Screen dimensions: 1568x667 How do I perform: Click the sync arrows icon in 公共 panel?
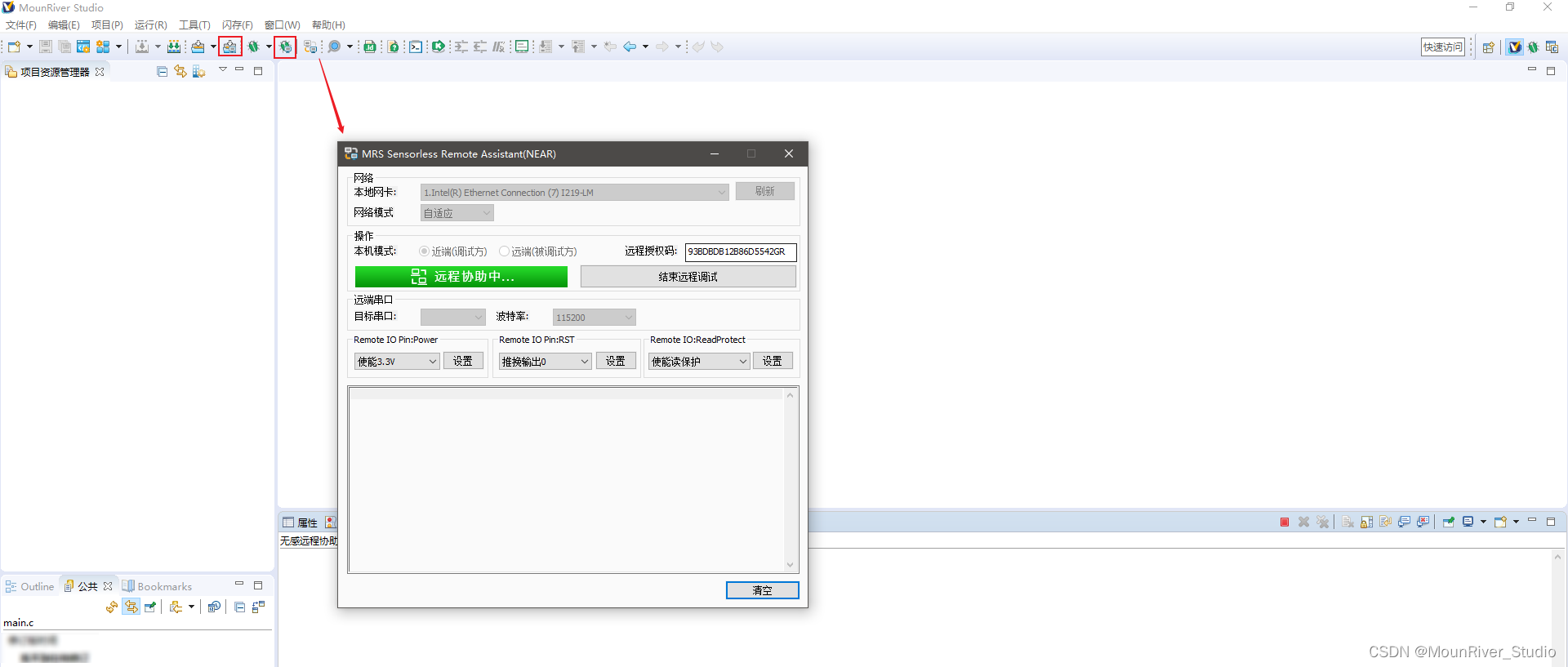tap(112, 607)
